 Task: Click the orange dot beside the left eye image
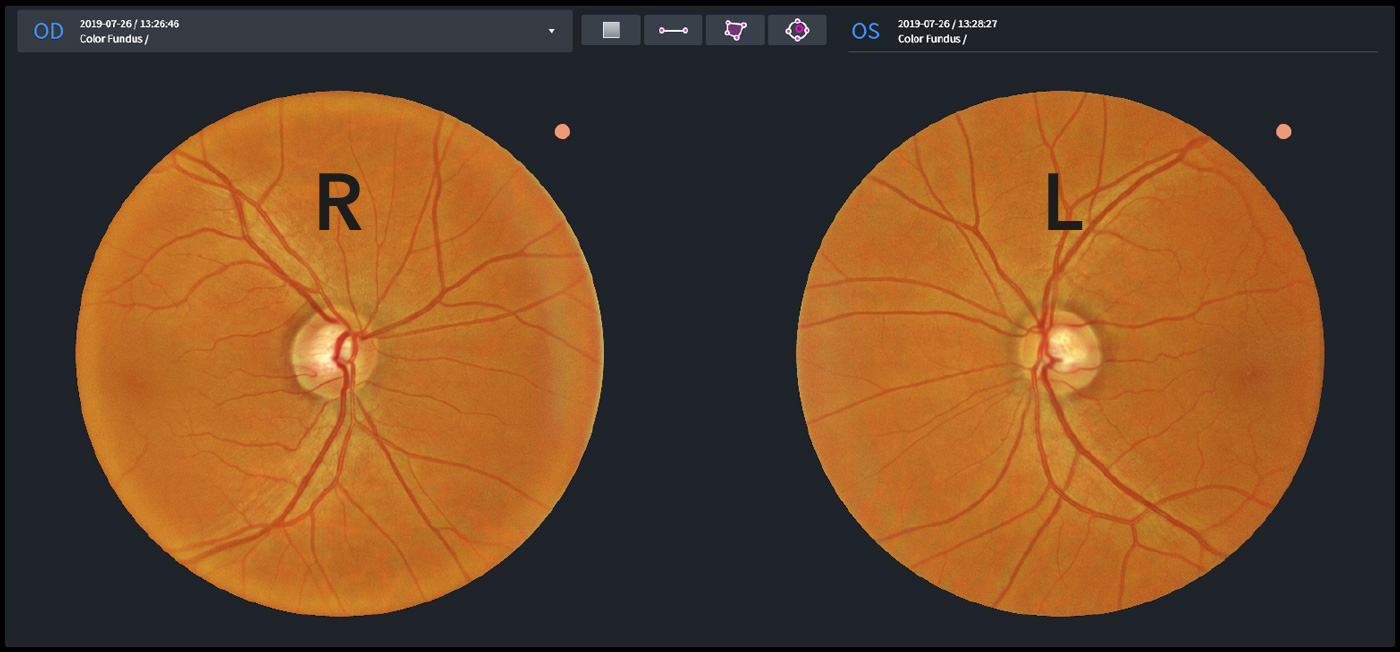1284,131
